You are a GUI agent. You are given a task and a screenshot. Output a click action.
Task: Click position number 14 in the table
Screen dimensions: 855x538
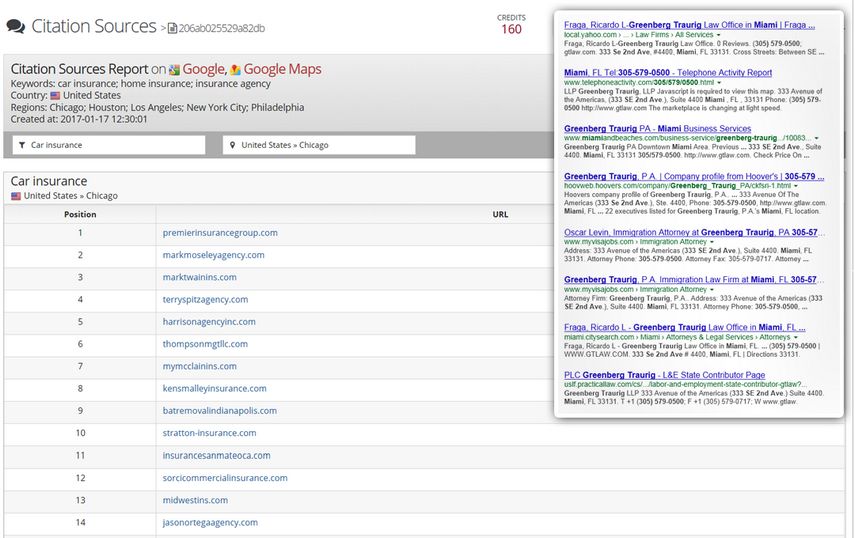[x=80, y=523]
